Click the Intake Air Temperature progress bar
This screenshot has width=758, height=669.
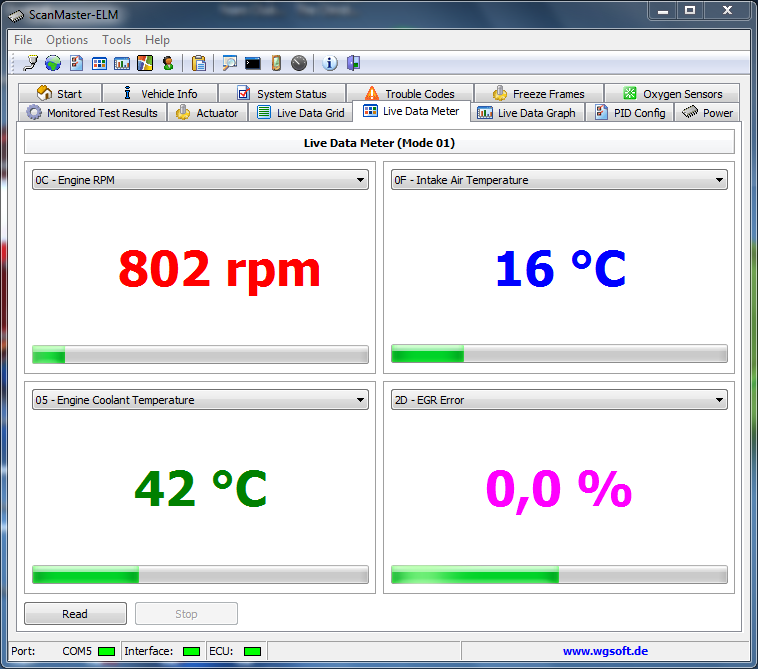(x=559, y=354)
